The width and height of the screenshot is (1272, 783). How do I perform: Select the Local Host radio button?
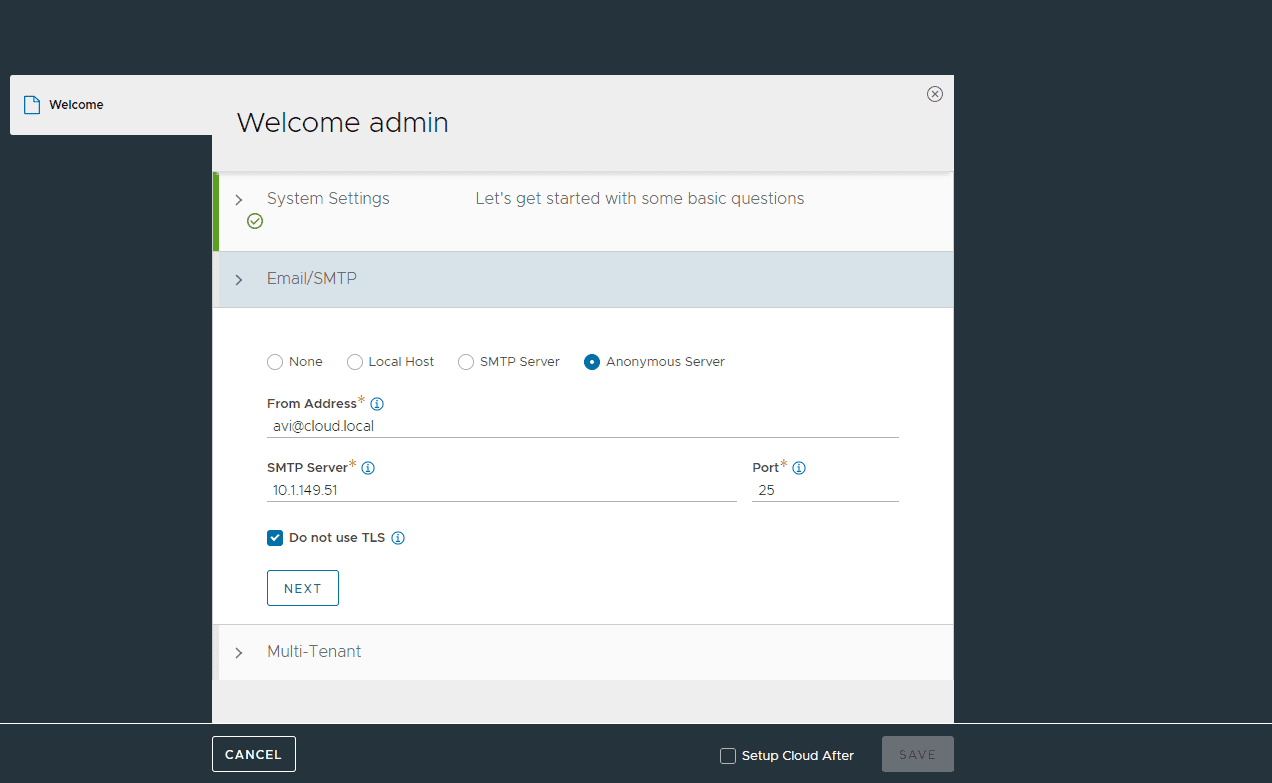point(355,362)
